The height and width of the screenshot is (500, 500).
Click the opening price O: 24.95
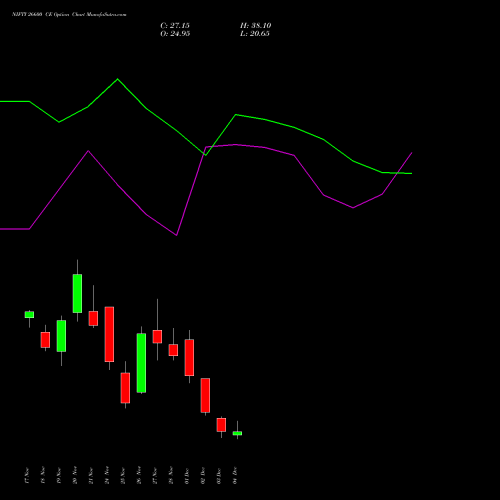175,34
